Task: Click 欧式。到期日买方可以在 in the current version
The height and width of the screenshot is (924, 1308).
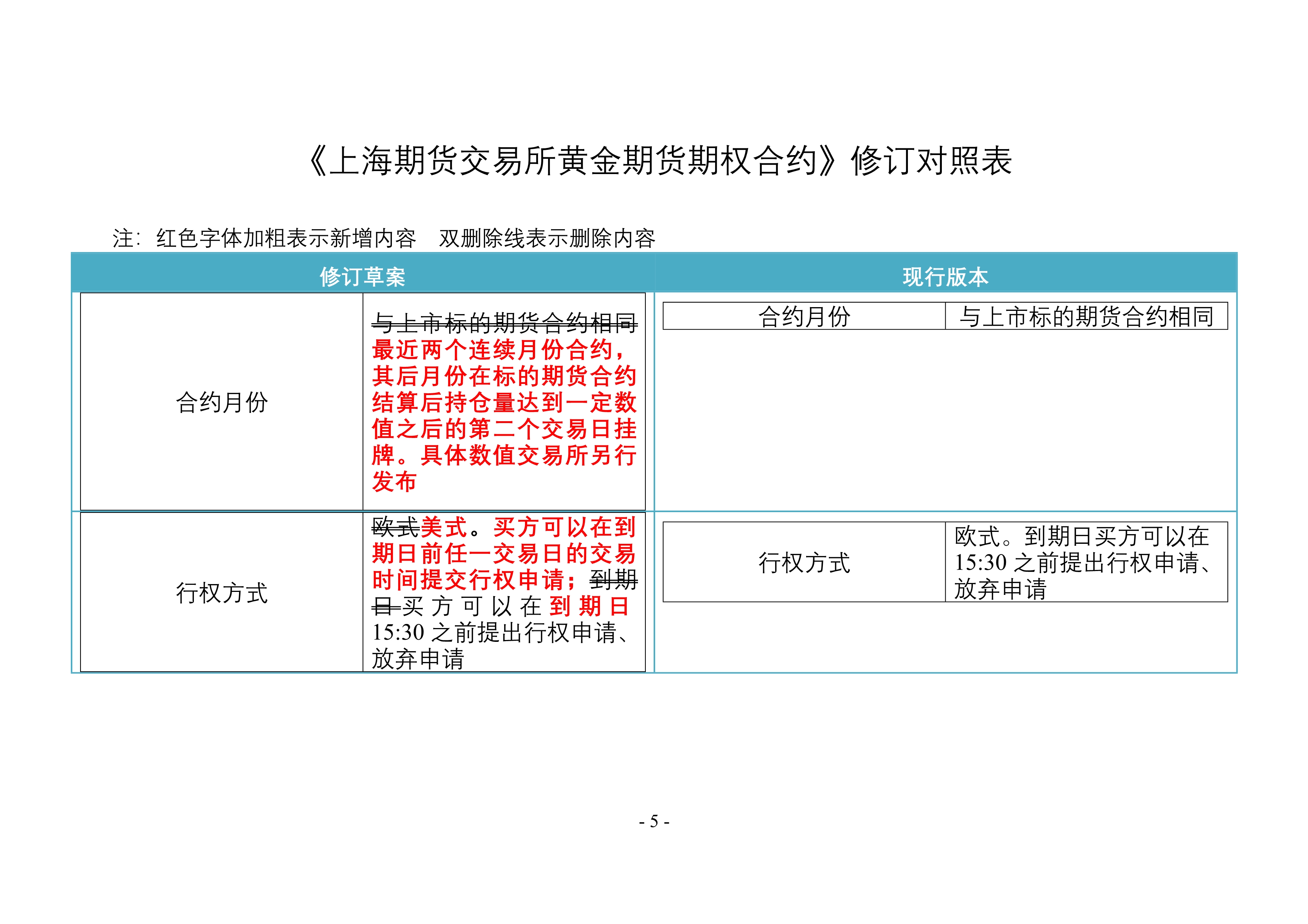Action: pos(1082,536)
